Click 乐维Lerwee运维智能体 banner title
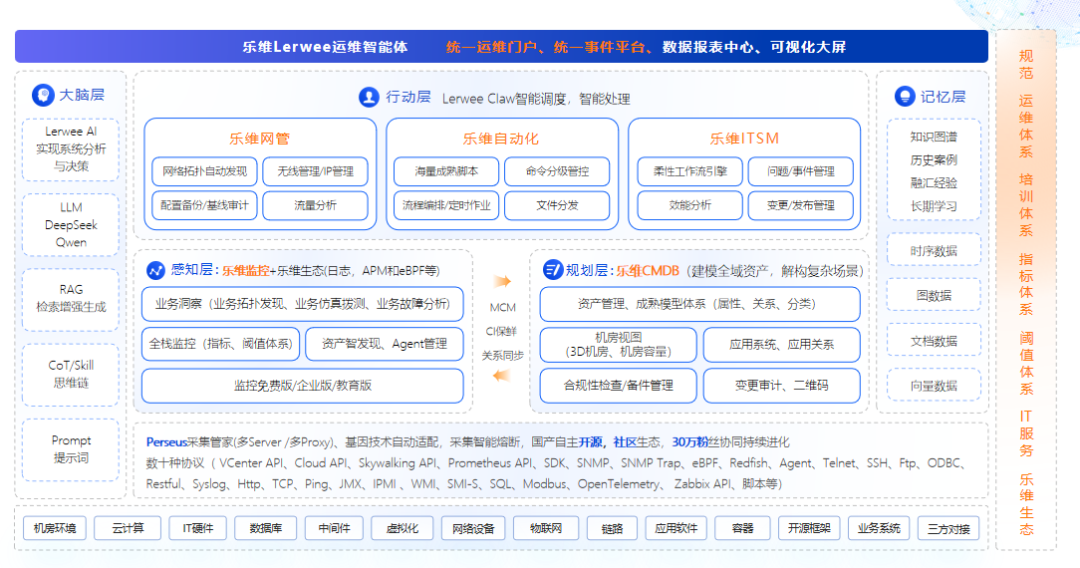 coord(325,47)
